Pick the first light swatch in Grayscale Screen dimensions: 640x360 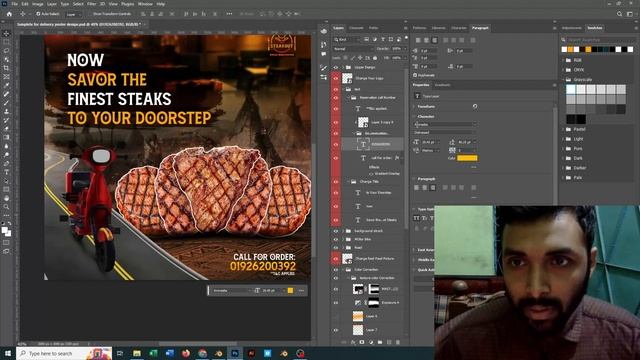571,89
